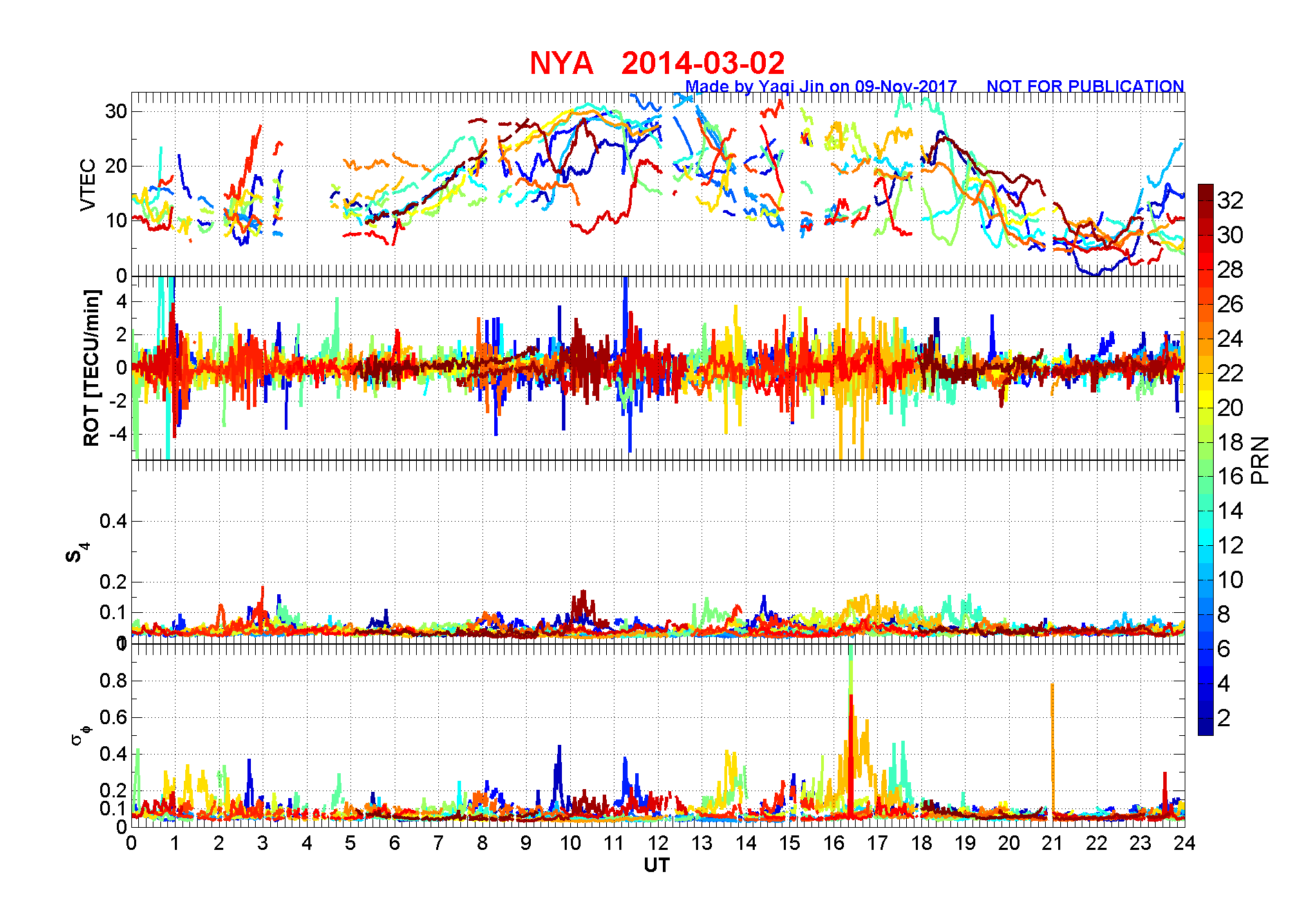Click the NOT FOR PUBLICATION label
The width and height of the screenshot is (1316, 919).
(1085, 86)
